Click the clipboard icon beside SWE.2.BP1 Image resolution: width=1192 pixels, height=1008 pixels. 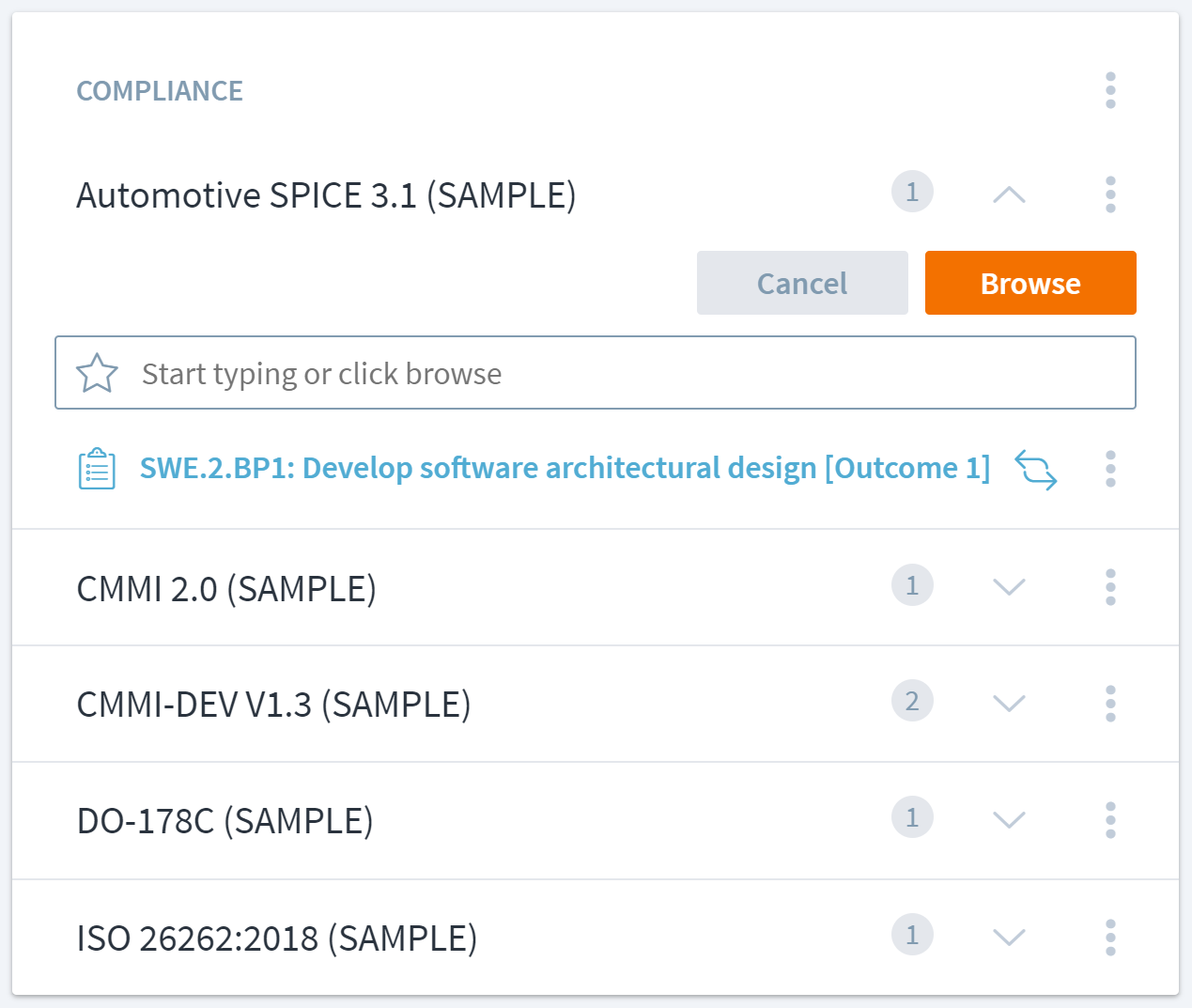pyautogui.click(x=97, y=469)
